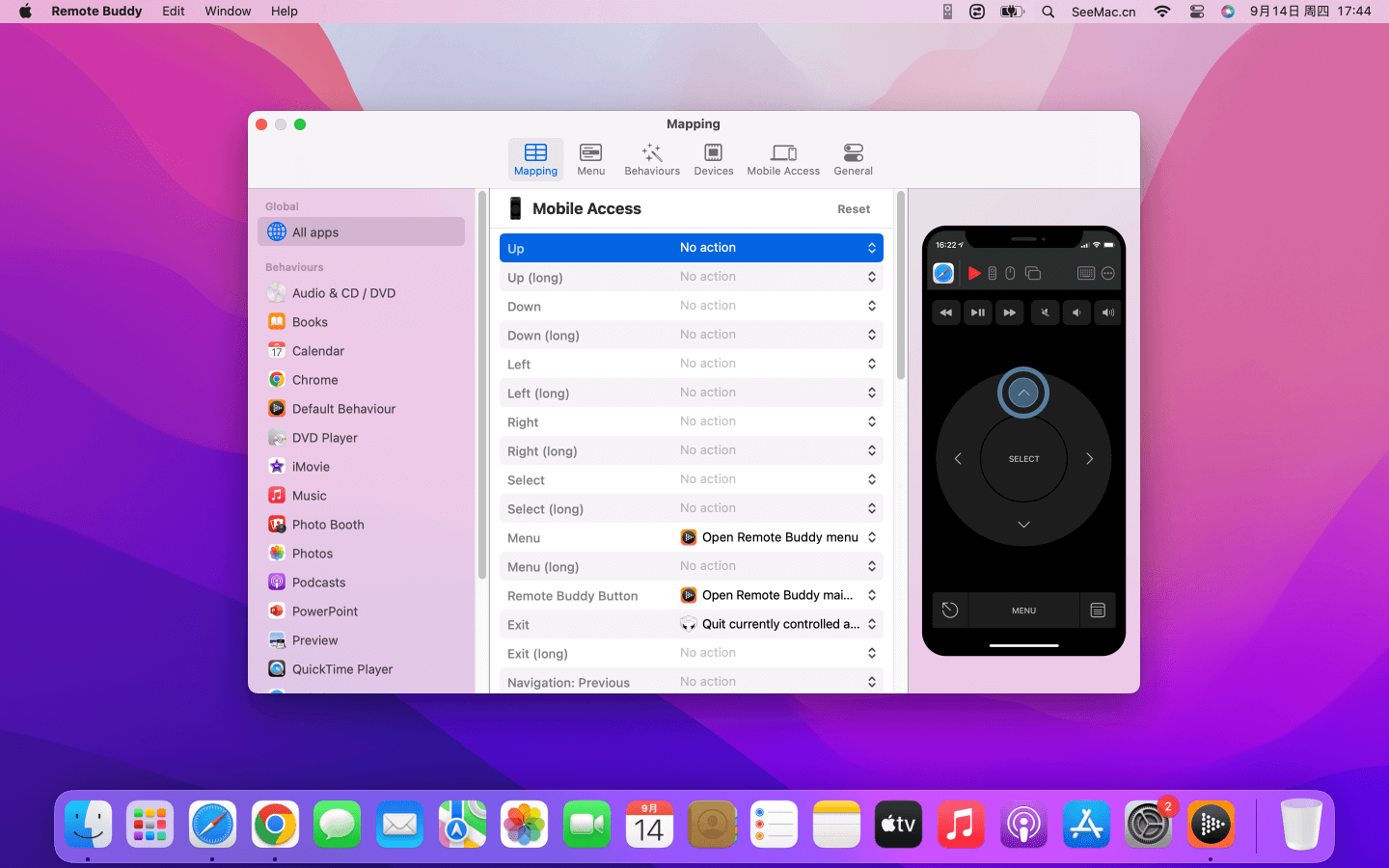Select QuickTime Player in the Behaviours list
Screen dimensions: 1389x868
click(x=342, y=669)
